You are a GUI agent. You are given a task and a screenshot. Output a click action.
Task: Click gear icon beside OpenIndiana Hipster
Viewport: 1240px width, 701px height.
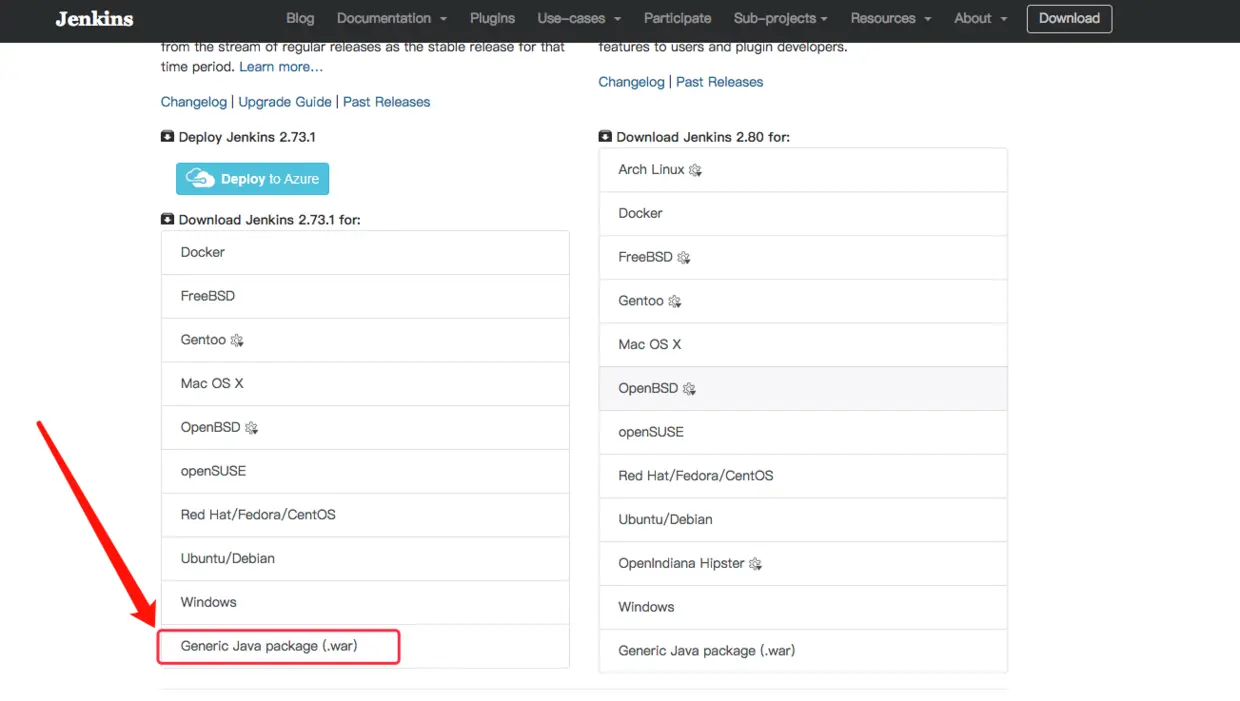pos(755,564)
